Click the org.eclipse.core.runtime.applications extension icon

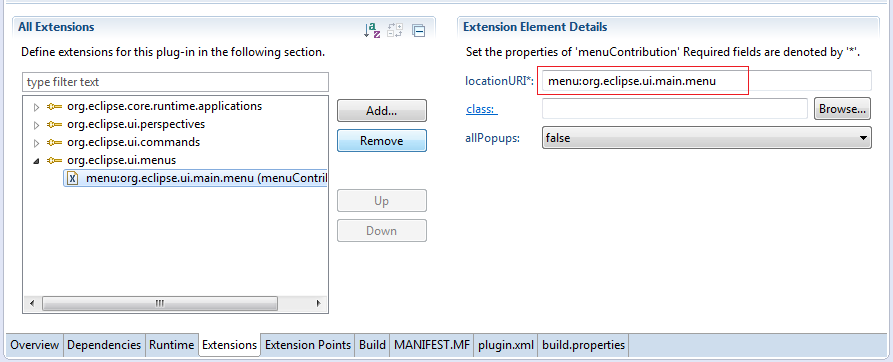click(x=55, y=106)
